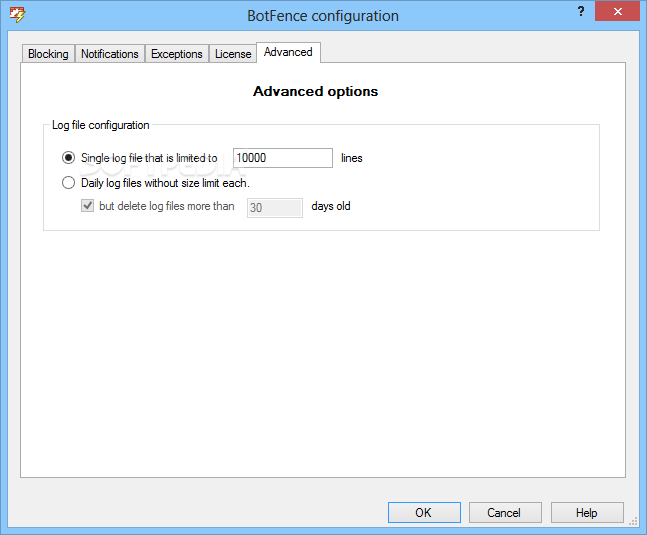Open the Notifications tab
This screenshot has width=647, height=535.
click(x=110, y=54)
